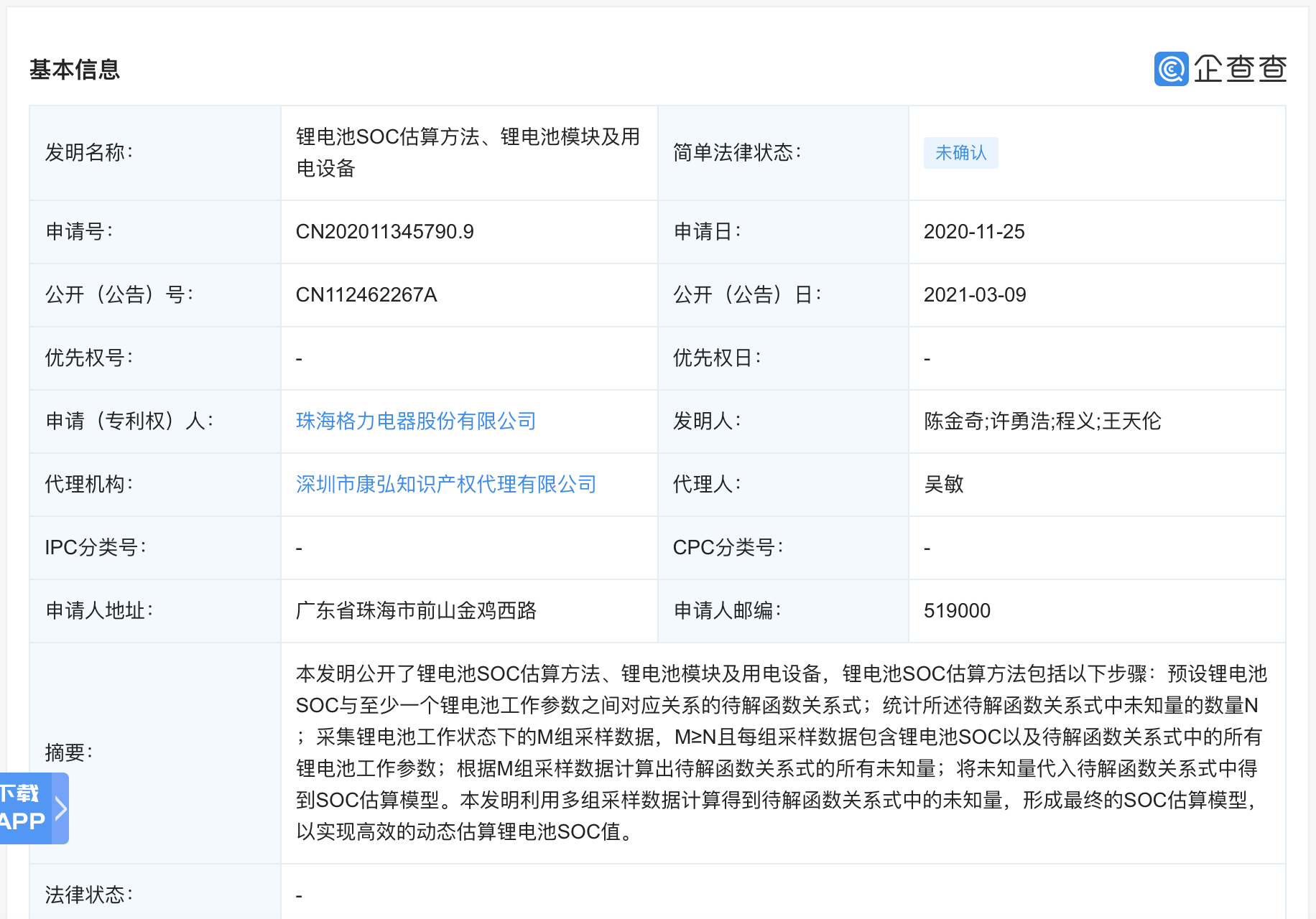Select postal code 519000
Viewport: 1316px width, 919px height.
pos(957,610)
